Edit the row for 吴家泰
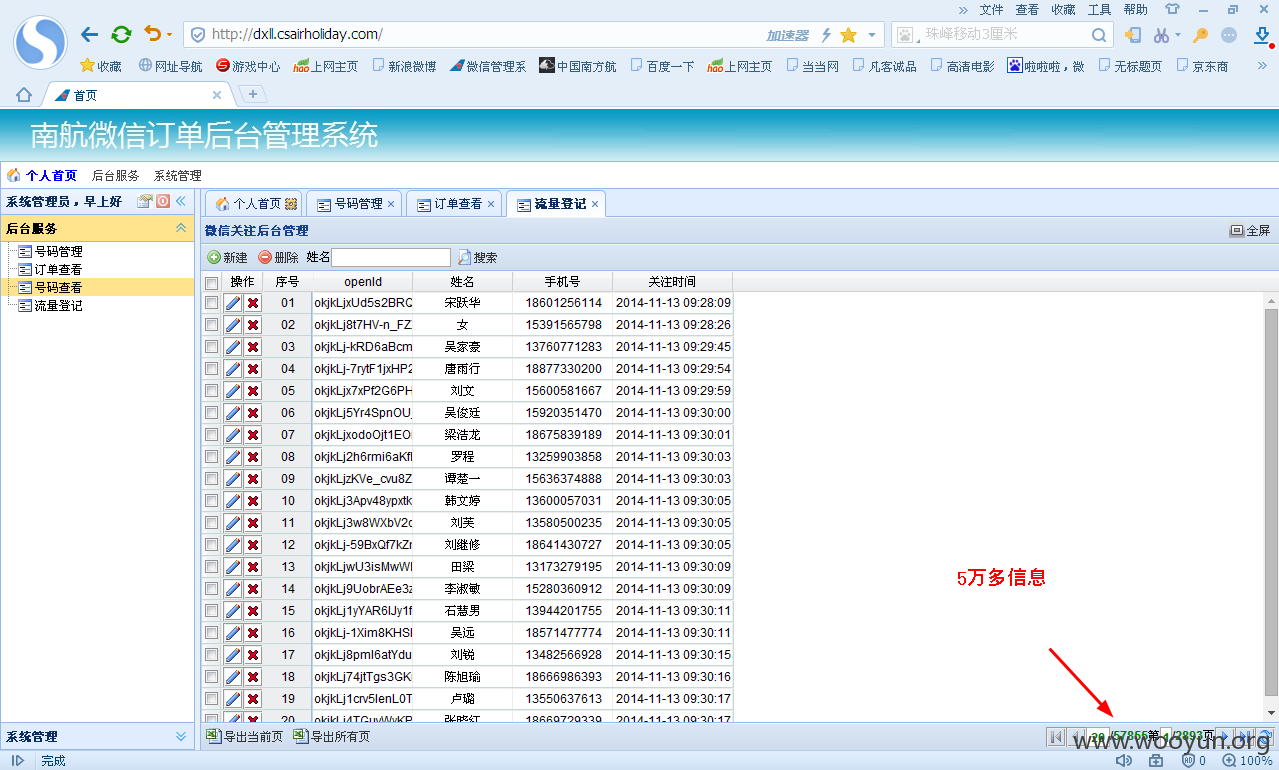This screenshot has width=1279, height=770. pyautogui.click(x=233, y=346)
